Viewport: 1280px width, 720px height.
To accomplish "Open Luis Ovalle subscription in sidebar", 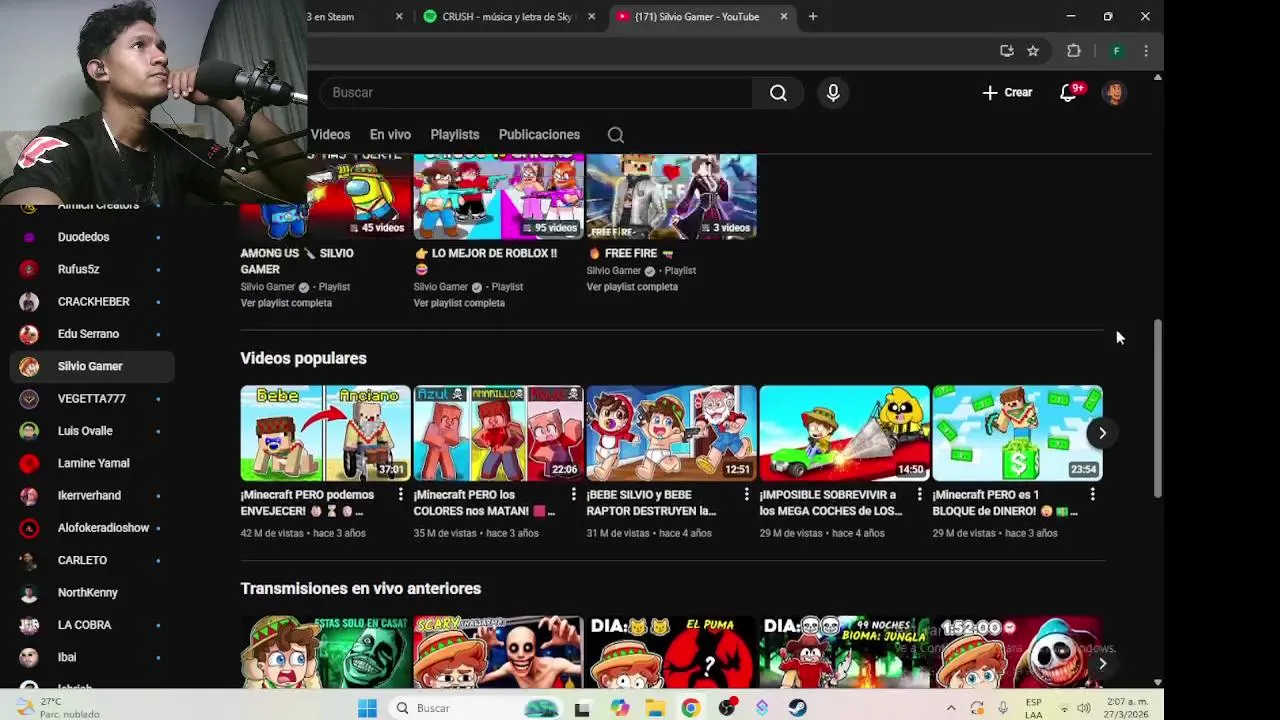I will (x=92, y=431).
